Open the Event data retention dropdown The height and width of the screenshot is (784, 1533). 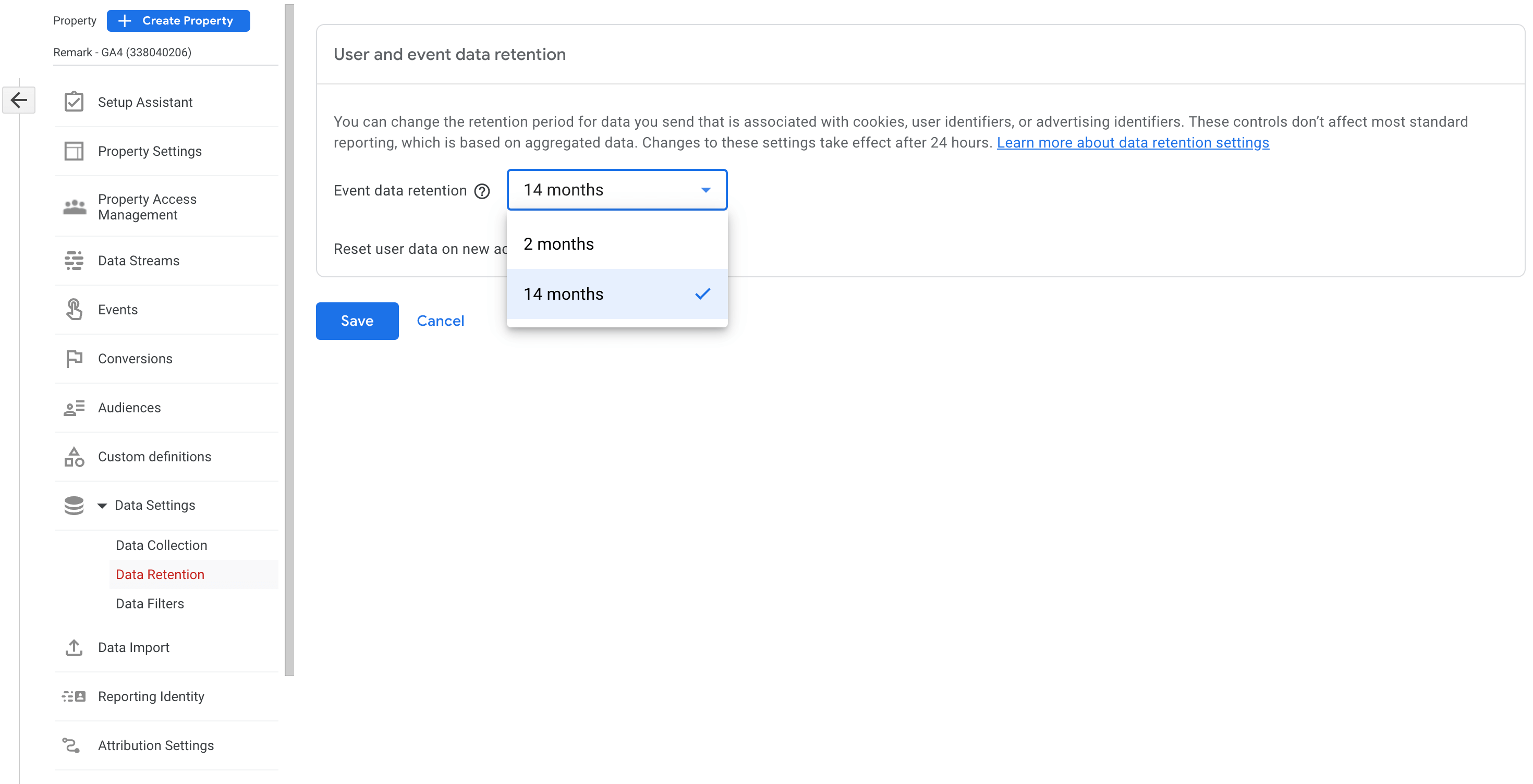(615, 189)
